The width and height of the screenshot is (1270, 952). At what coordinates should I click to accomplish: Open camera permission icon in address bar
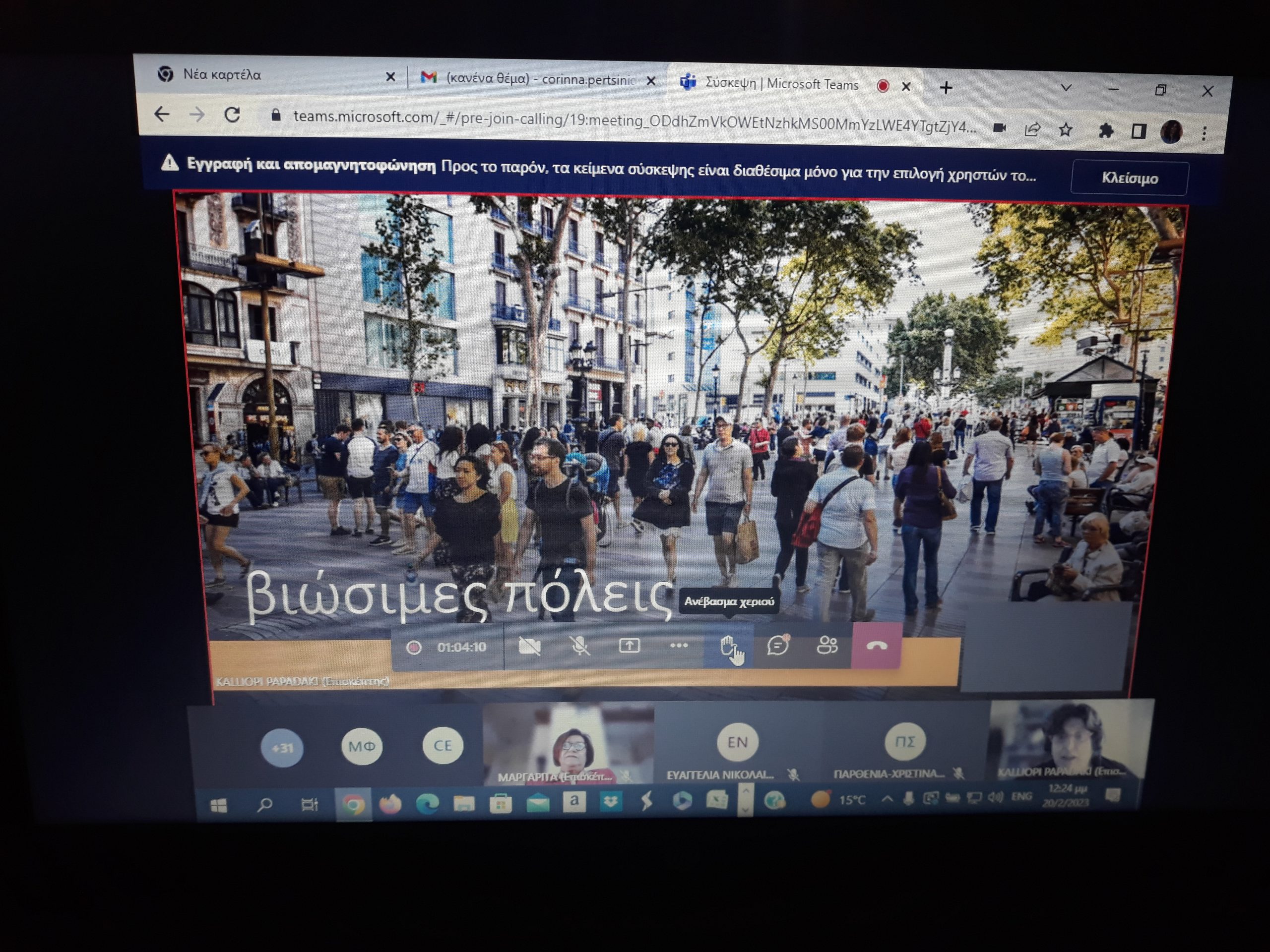tap(1000, 128)
